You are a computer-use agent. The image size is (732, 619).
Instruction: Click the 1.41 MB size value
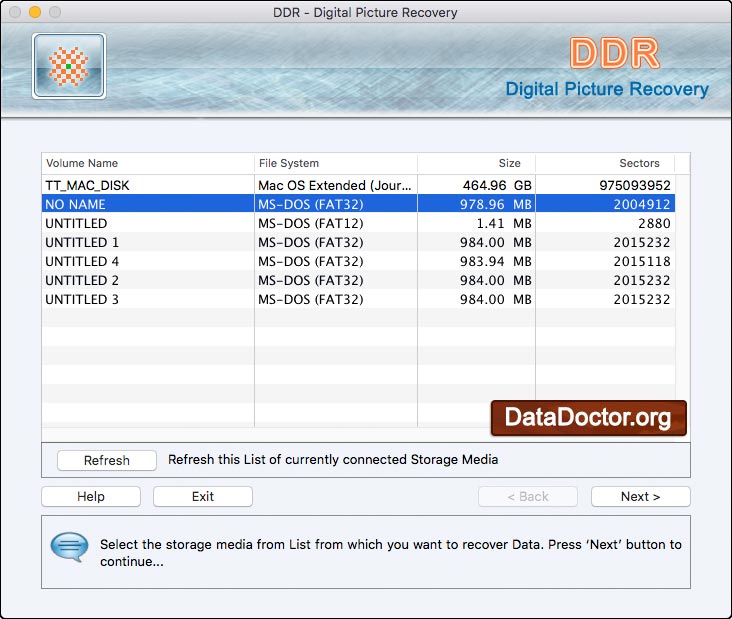(x=504, y=223)
